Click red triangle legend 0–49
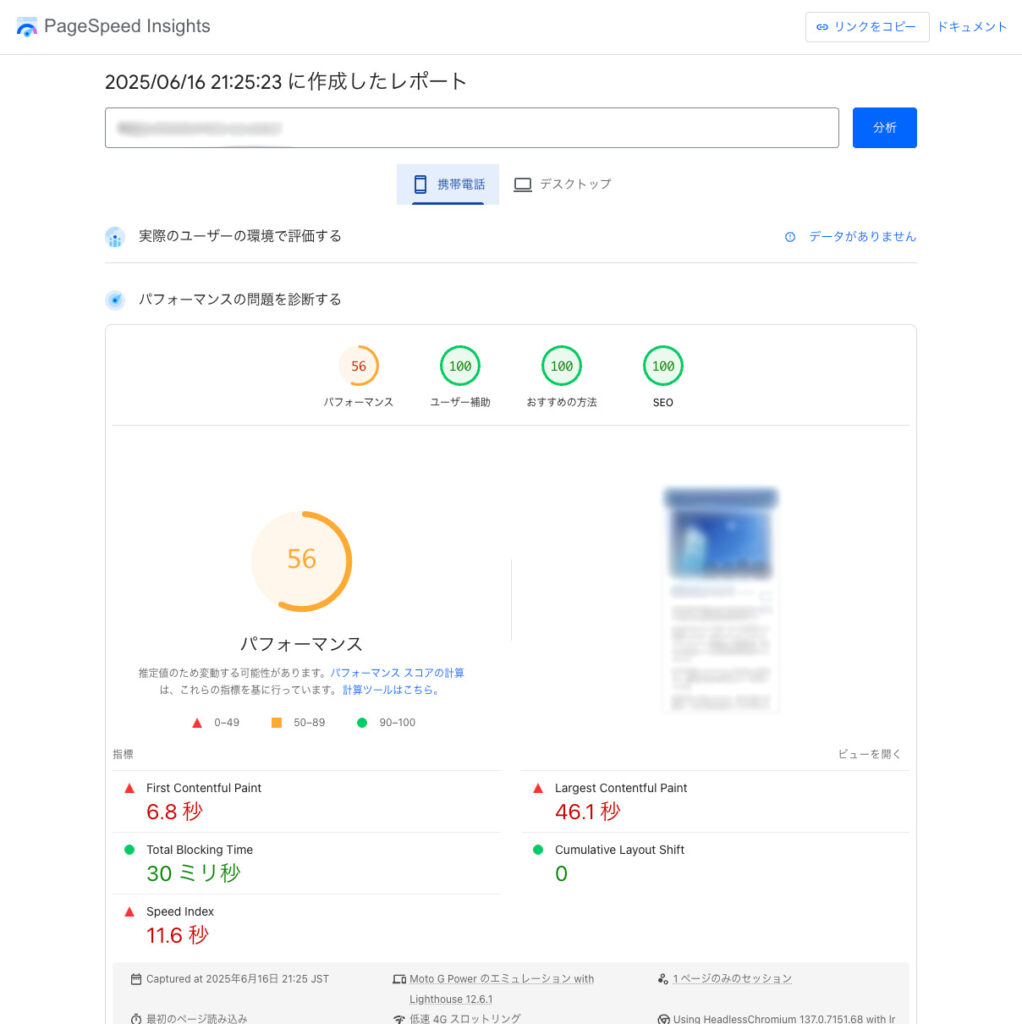 click(197, 723)
